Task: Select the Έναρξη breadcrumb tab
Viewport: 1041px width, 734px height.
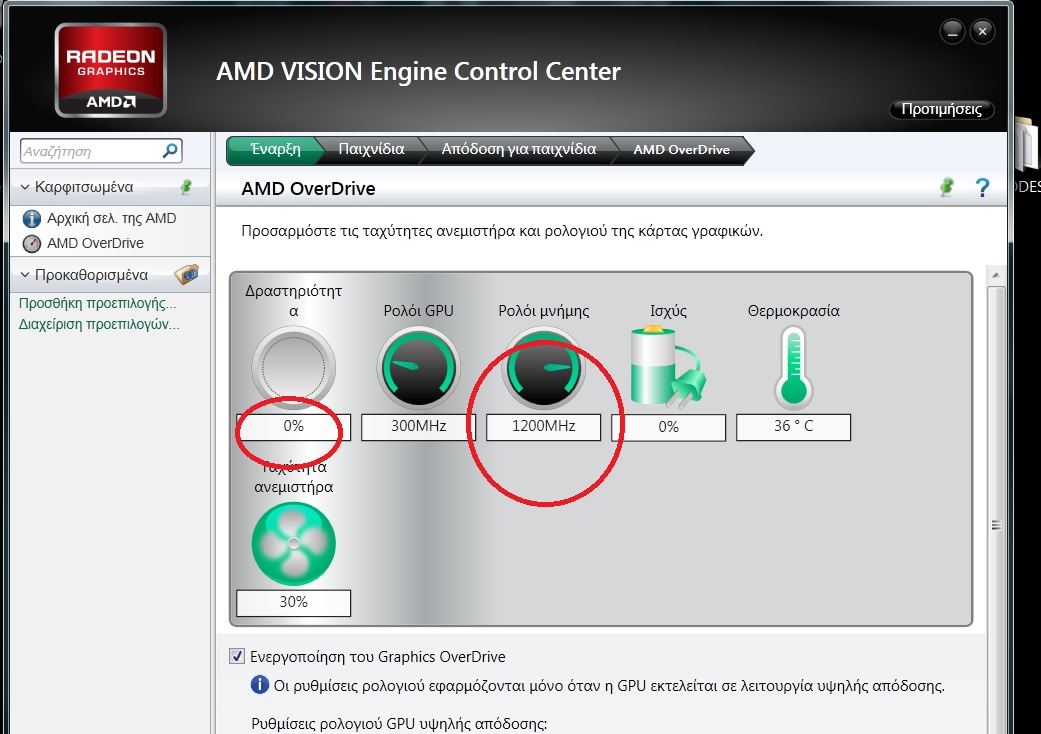Action: 276,149
